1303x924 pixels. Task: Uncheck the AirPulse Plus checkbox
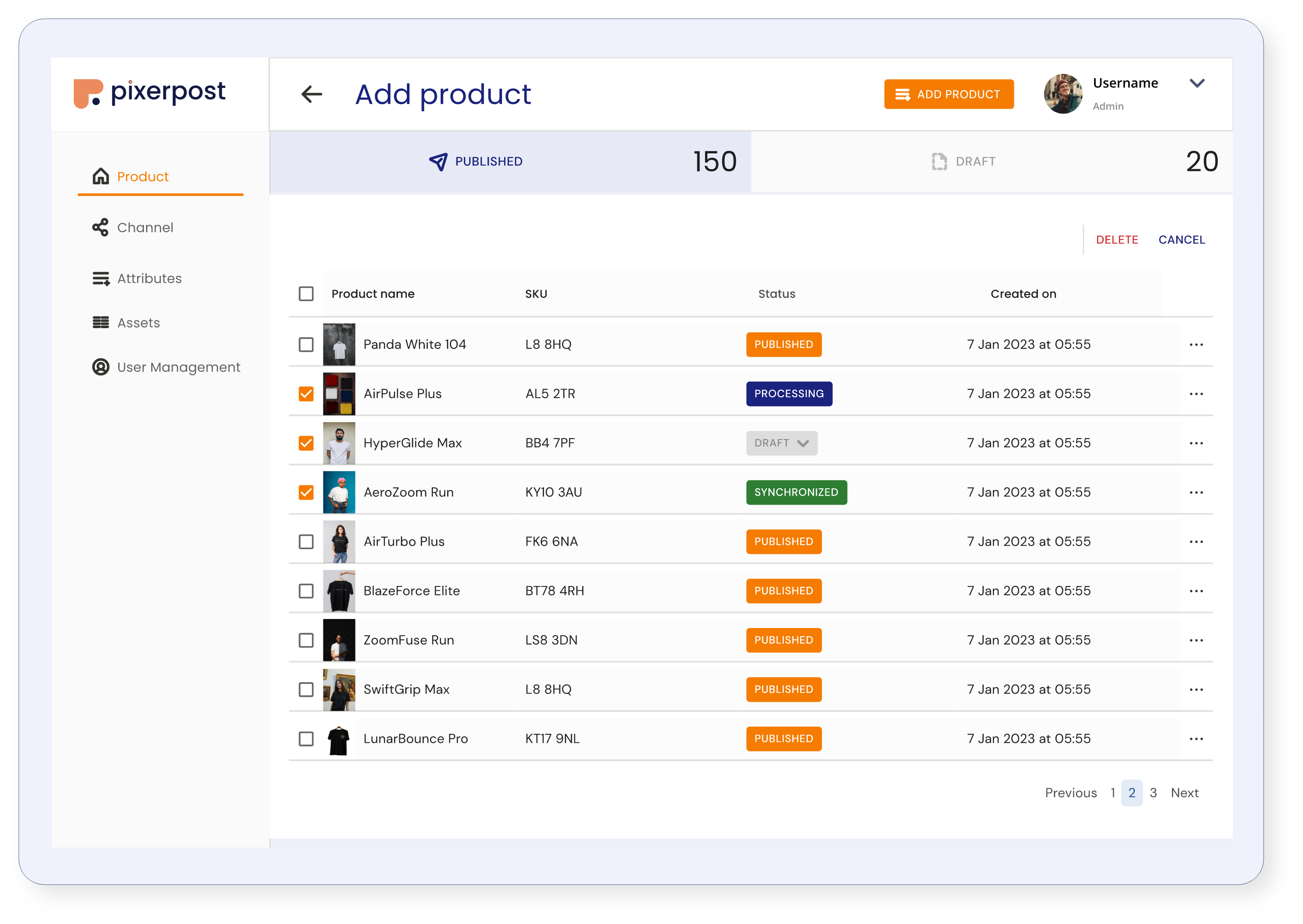coord(306,394)
